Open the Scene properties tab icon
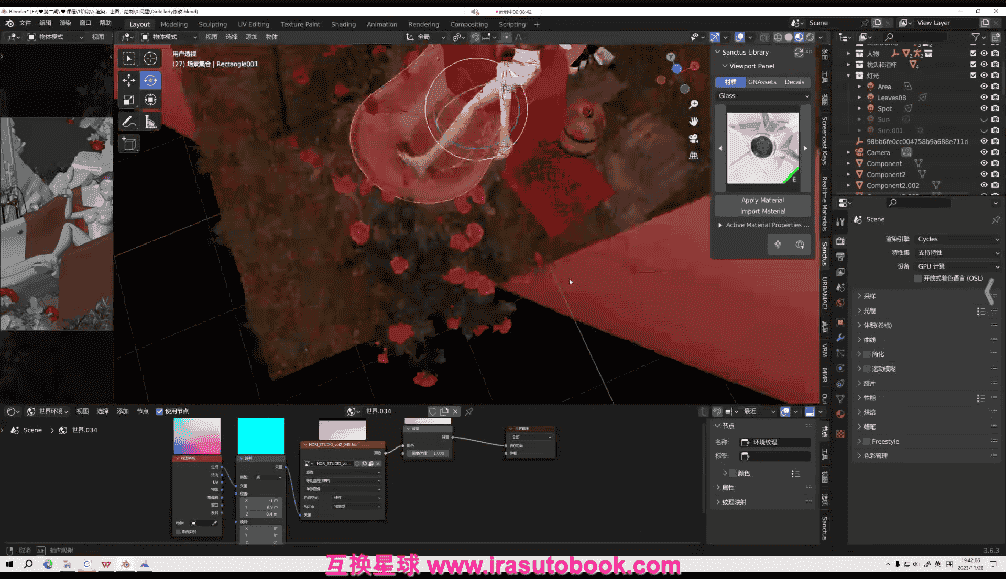Image resolution: width=1006 pixels, height=579 pixels. 840,288
